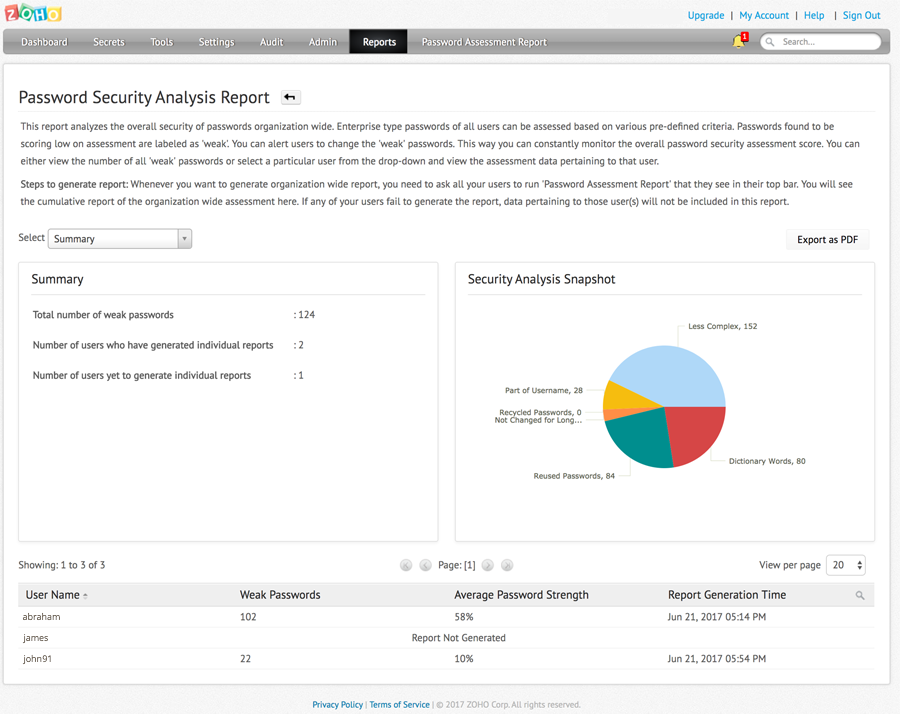Click the notification bell icon
The image size is (900, 714).
(x=739, y=41)
